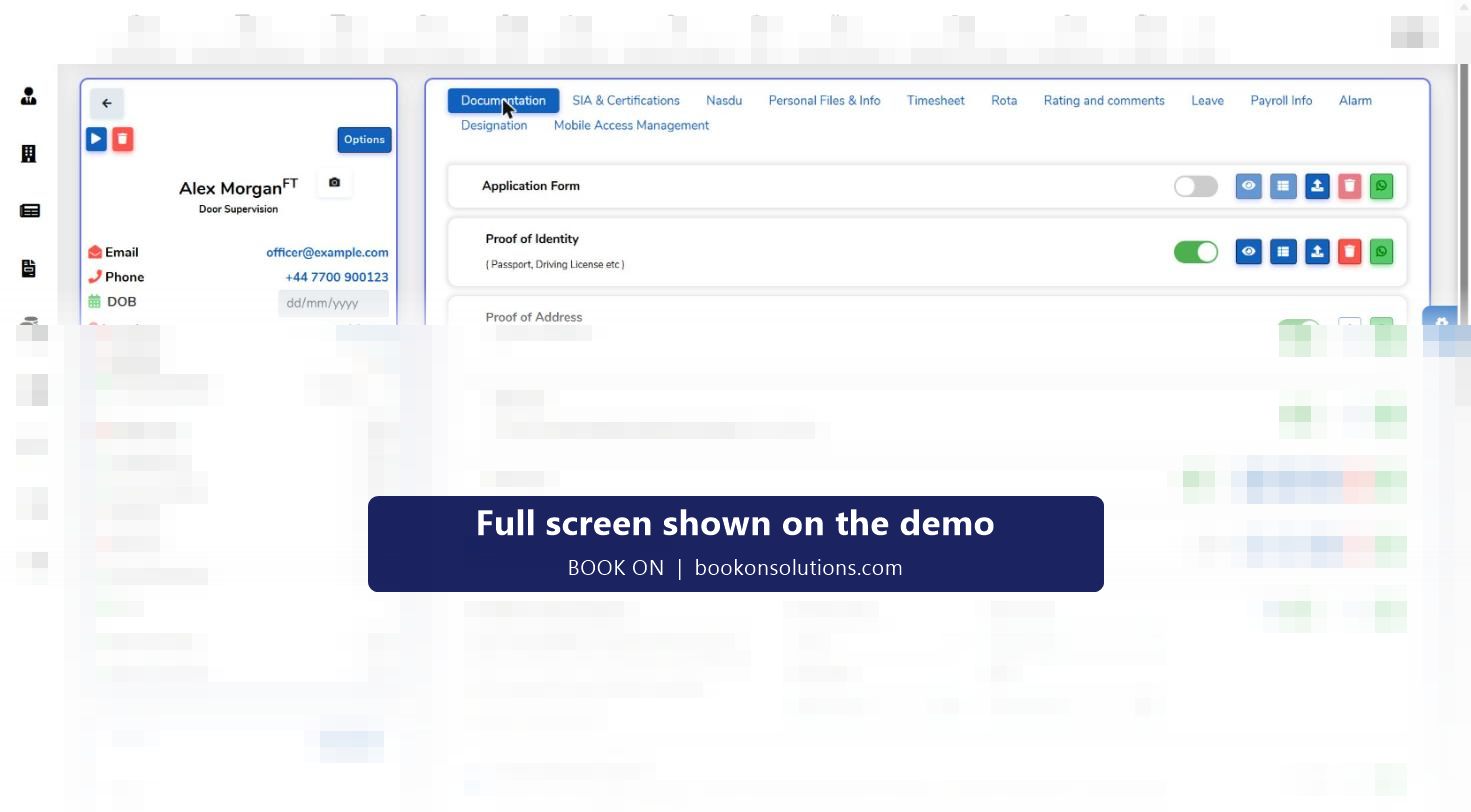The height and width of the screenshot is (812, 1471).
Task: Upload a file for Proof of Identity
Action: click(x=1317, y=252)
